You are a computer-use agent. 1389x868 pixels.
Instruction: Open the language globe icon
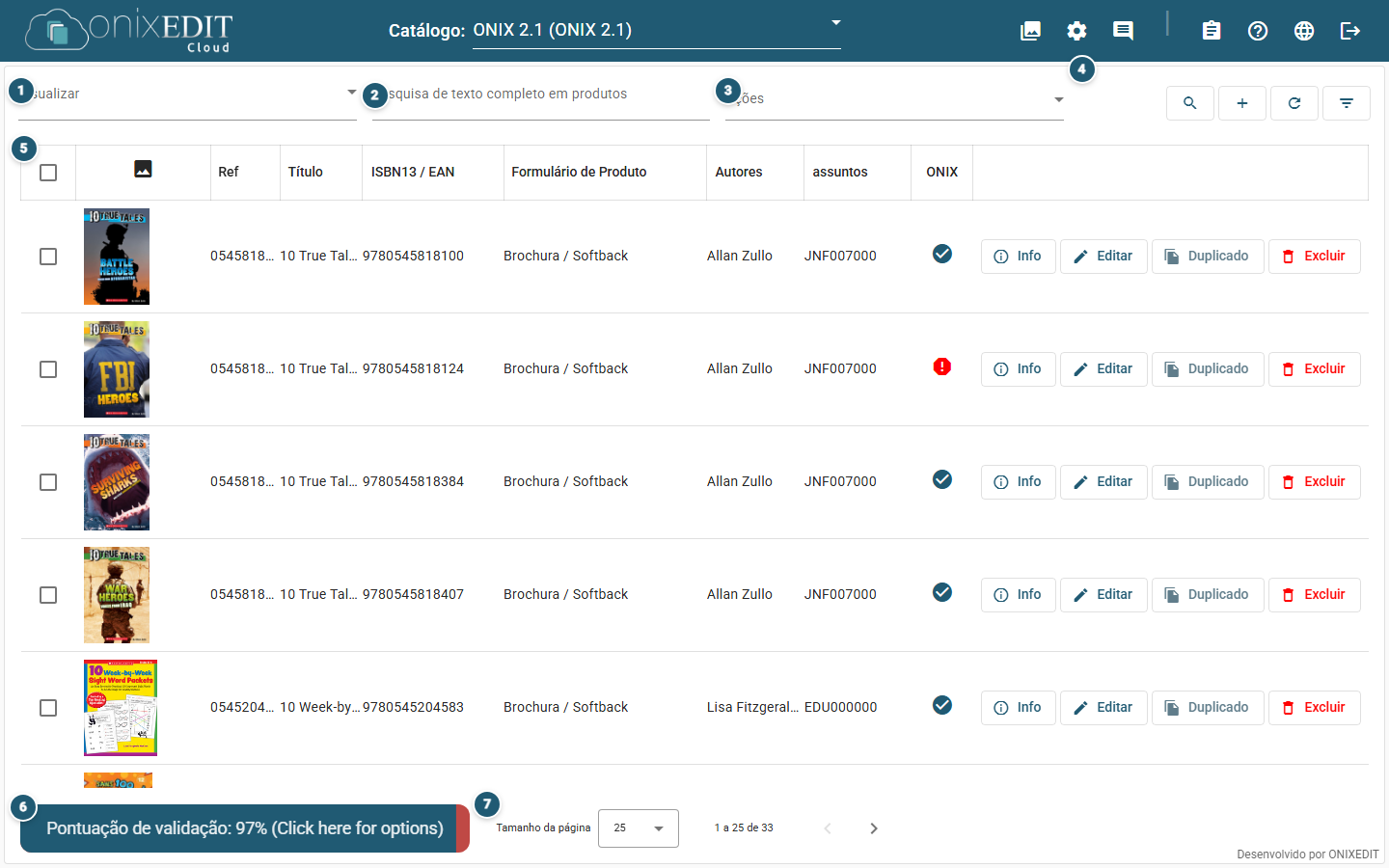[x=1304, y=31]
